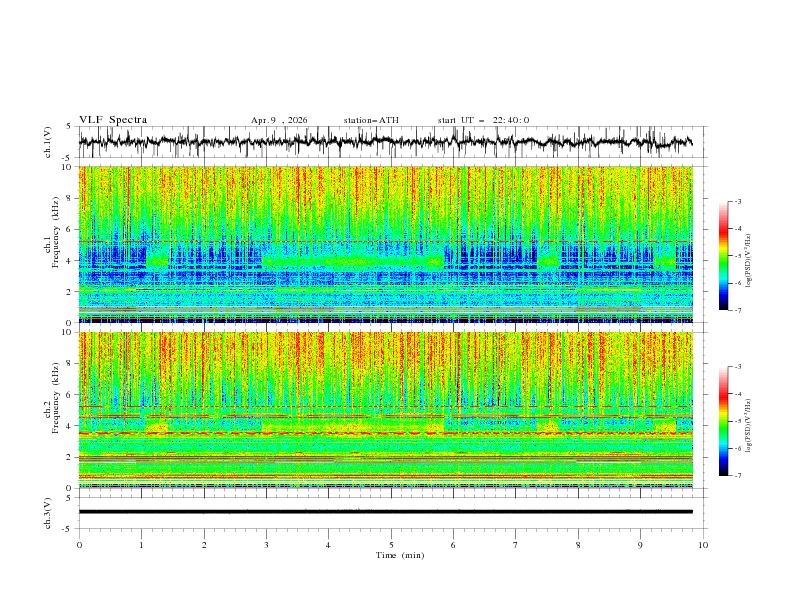The height and width of the screenshot is (612, 792).
Task: Click the long green emission band in ch.1 spectrogram
Action: pos(353,261)
